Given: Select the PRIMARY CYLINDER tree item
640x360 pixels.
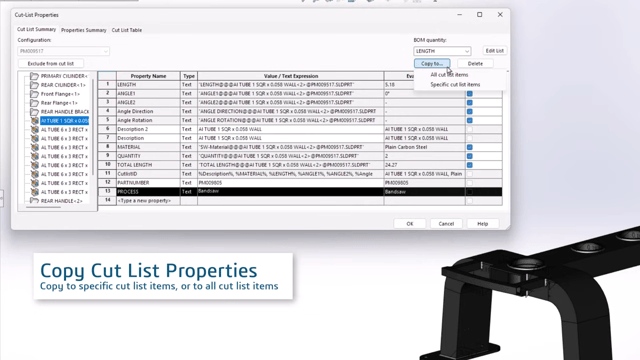Looking at the screenshot, I should point(64,76).
